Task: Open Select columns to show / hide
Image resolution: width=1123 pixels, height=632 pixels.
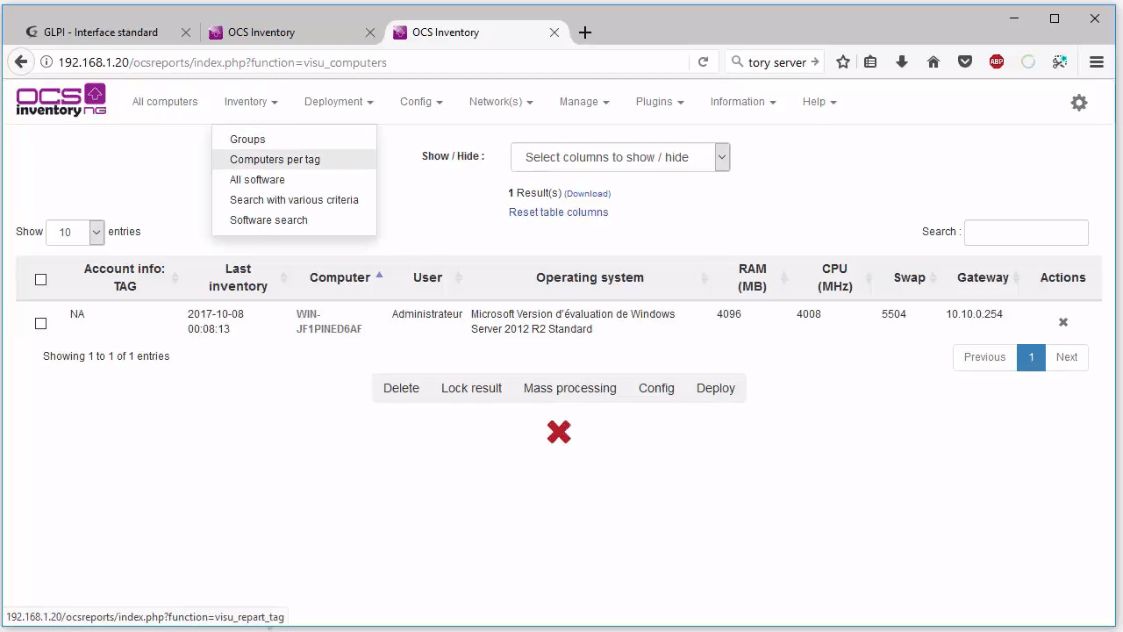Action: pos(620,157)
